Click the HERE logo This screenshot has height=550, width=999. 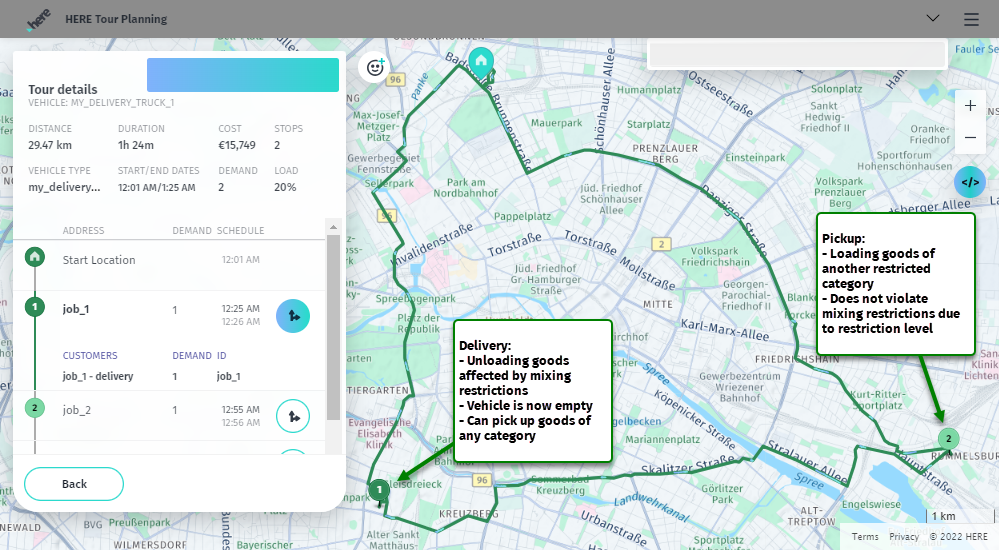point(38,19)
